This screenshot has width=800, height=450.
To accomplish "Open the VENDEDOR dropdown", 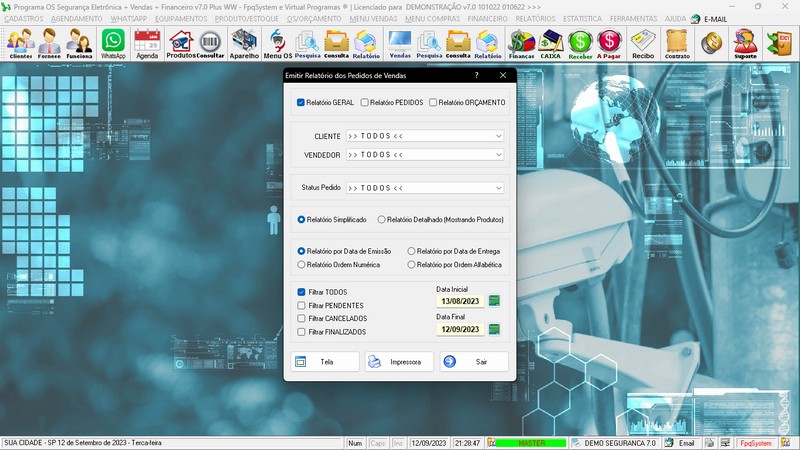I will (x=498, y=155).
